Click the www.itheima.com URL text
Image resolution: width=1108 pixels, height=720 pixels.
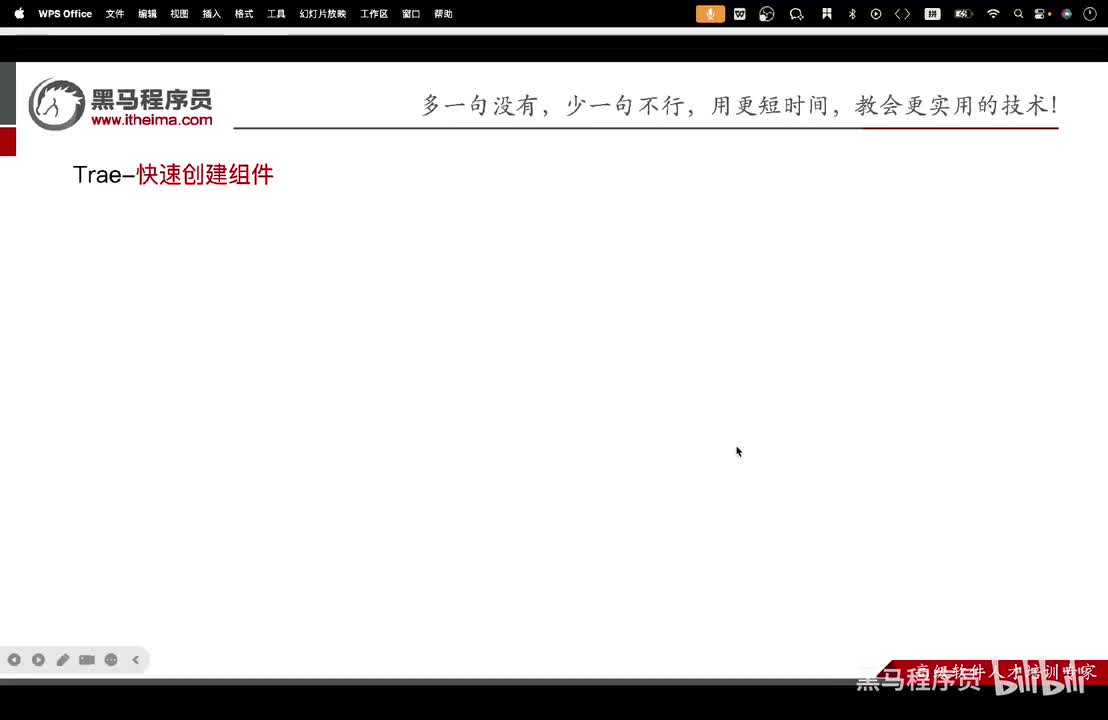[x=152, y=120]
